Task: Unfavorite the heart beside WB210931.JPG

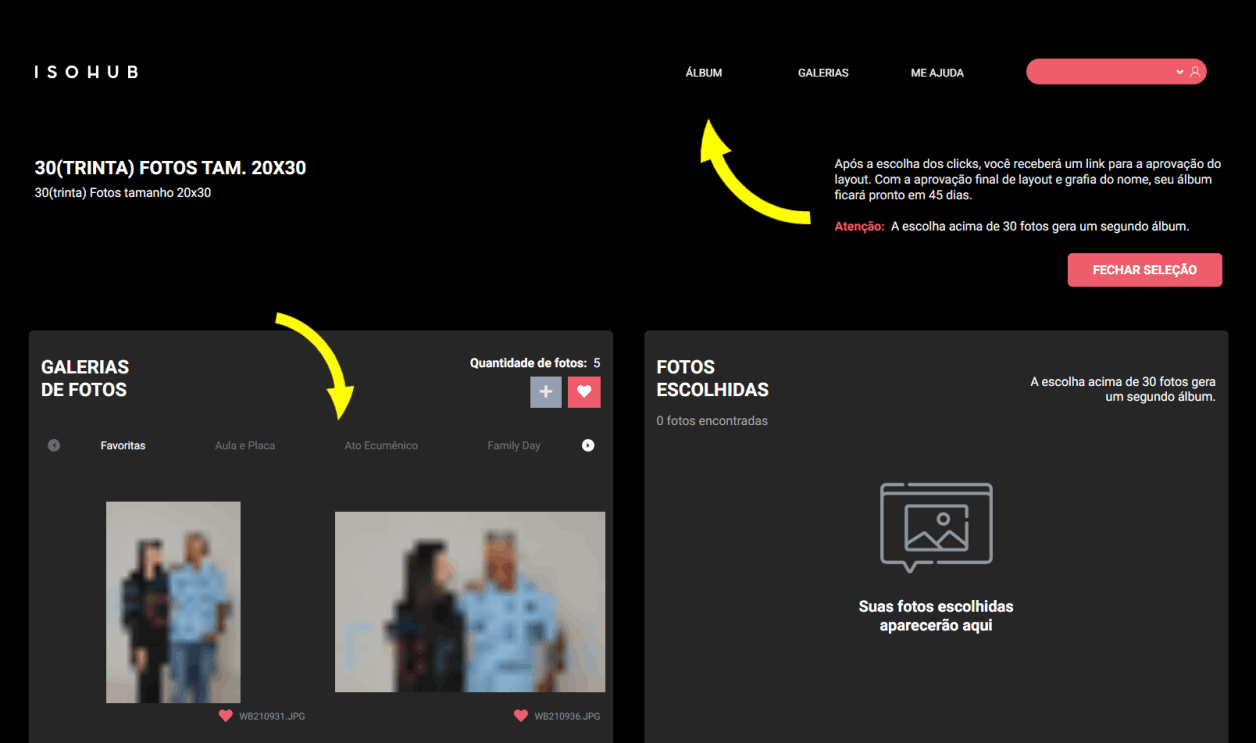Action: tap(226, 716)
